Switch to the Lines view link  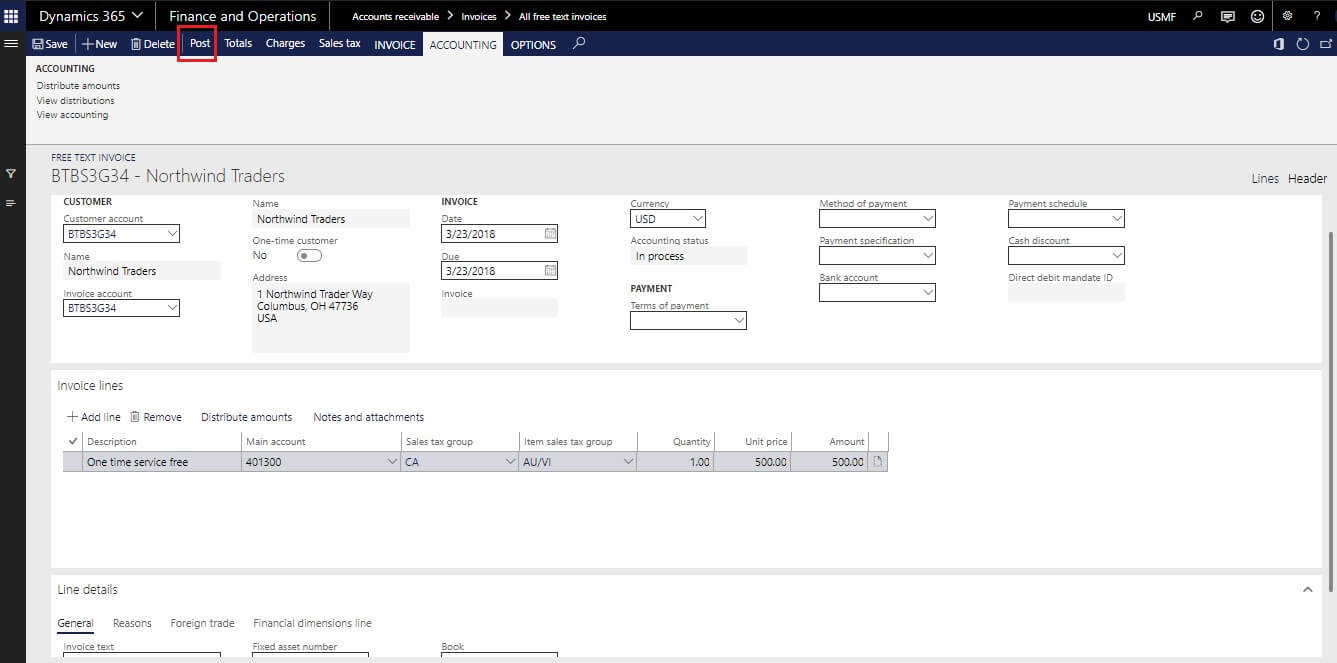pos(1265,179)
